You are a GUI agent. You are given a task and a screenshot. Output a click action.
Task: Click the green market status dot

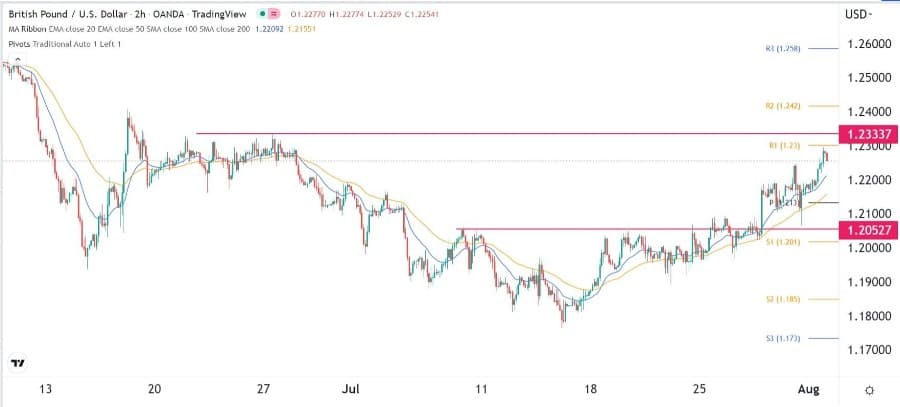262,13
